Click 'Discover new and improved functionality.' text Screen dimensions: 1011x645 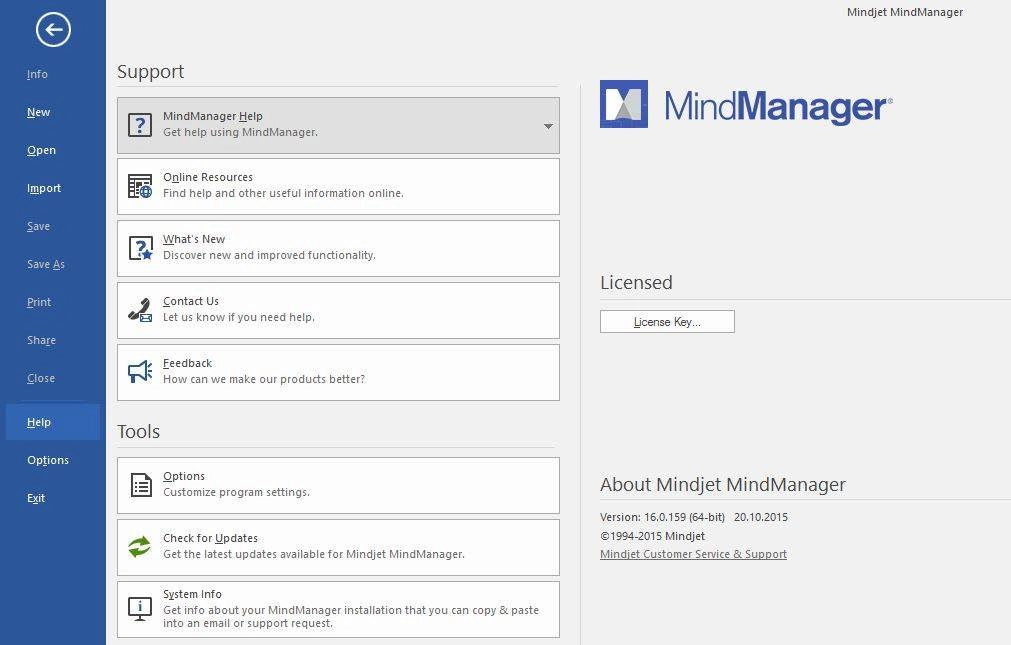click(x=269, y=255)
